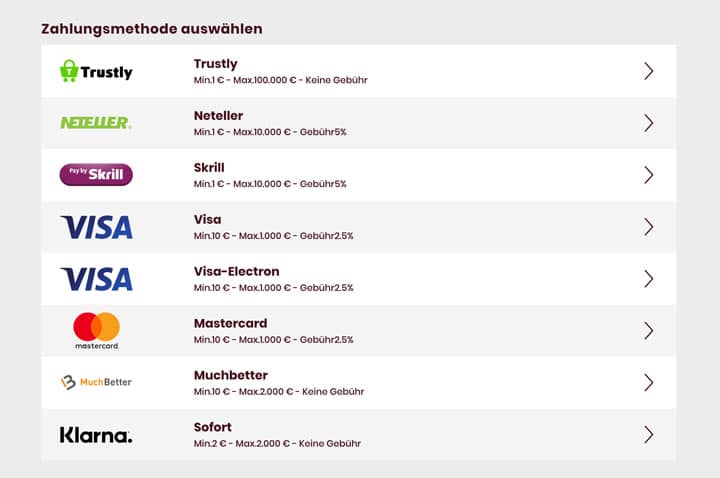
Task: Click the Visa logo beside Visa-Electron
Action: click(96, 279)
